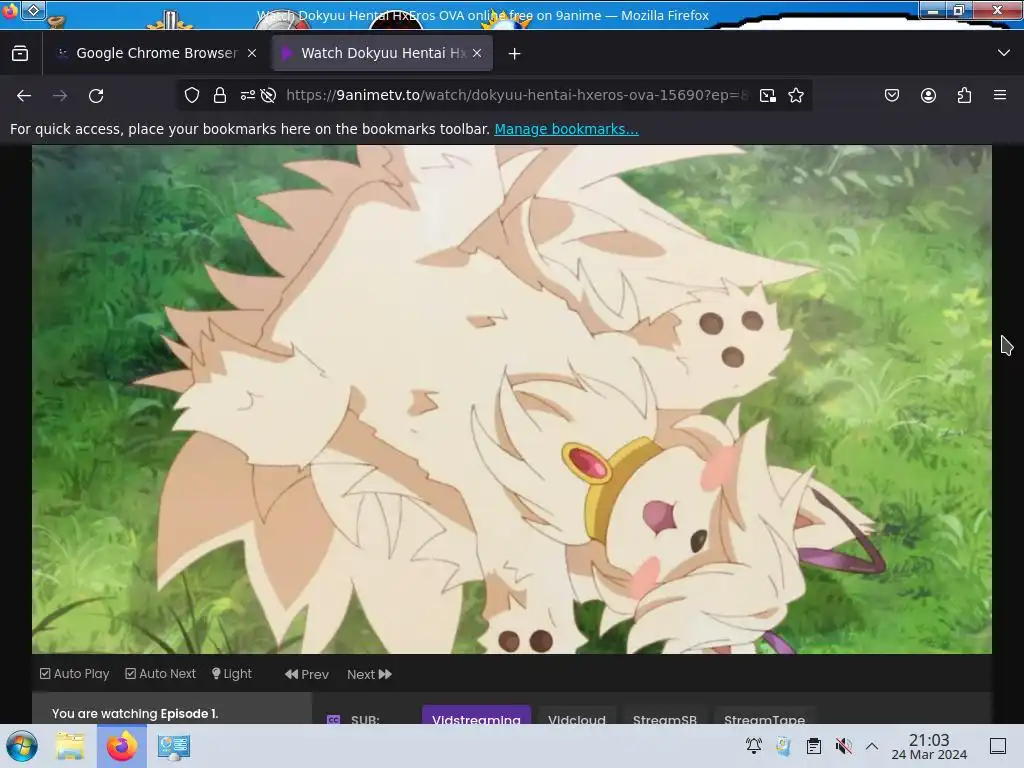
Task: Skip to the Next episode
Action: point(369,674)
